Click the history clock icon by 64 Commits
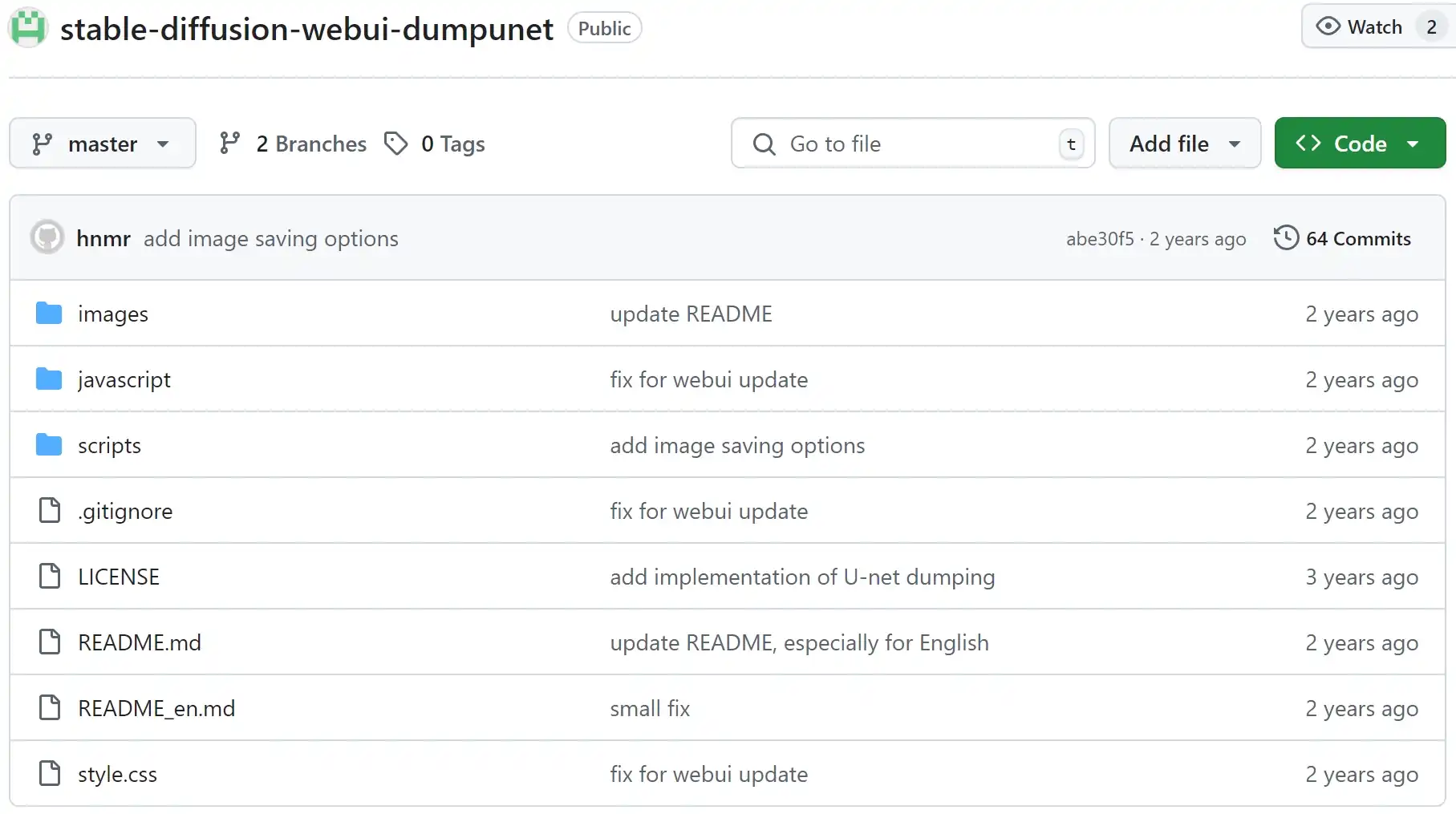 pos(1286,238)
